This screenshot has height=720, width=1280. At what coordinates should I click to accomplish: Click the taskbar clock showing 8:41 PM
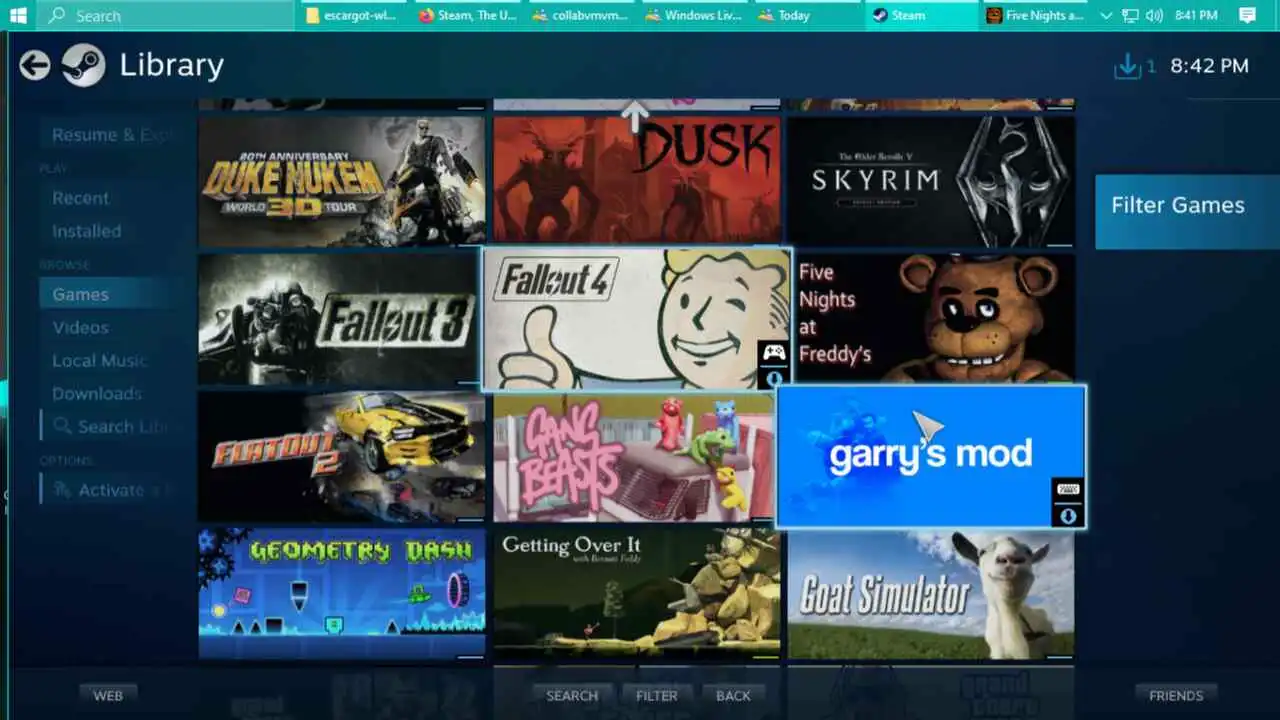tap(1196, 15)
